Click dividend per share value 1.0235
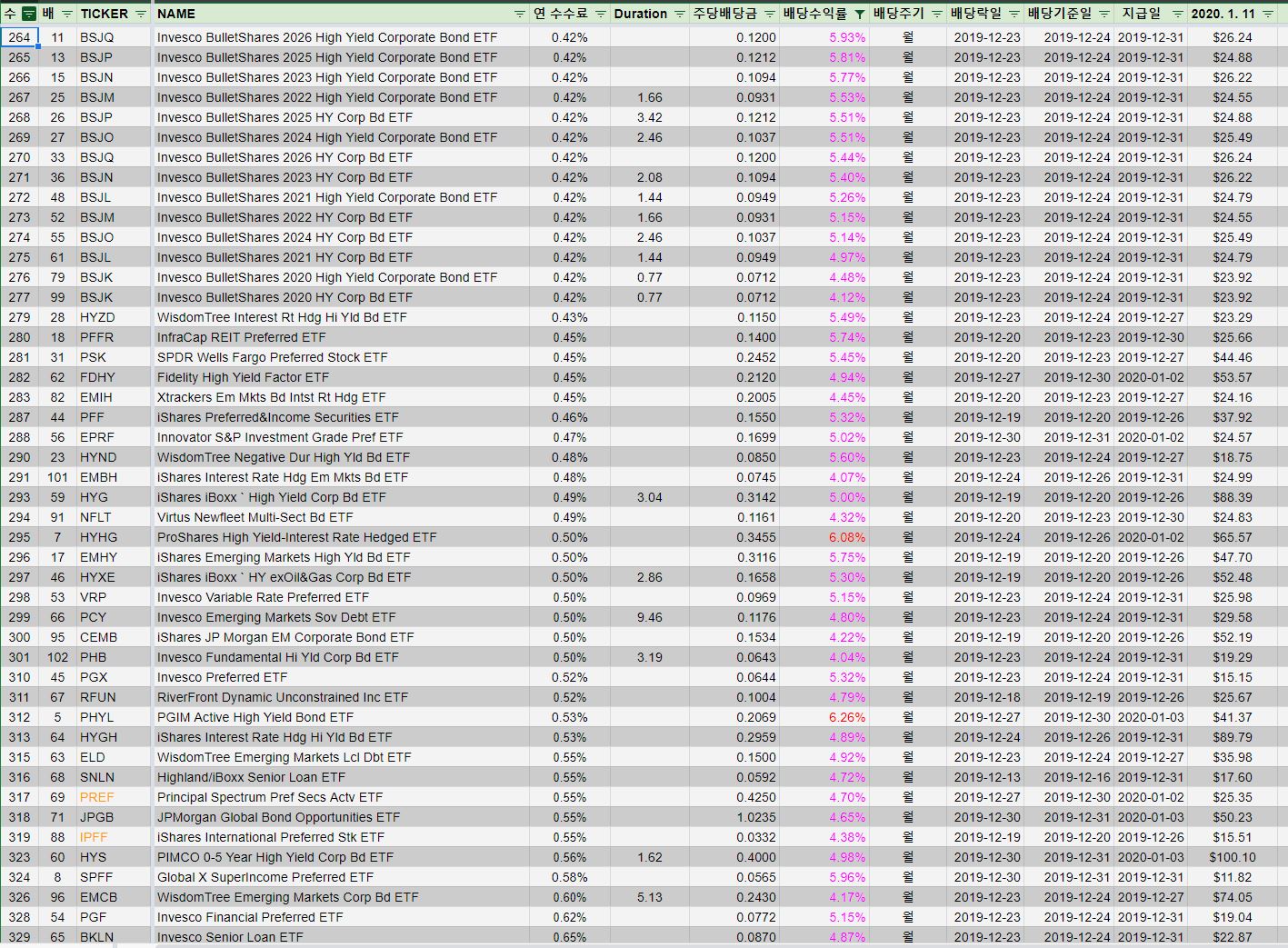The width and height of the screenshot is (1288, 948). (734, 817)
